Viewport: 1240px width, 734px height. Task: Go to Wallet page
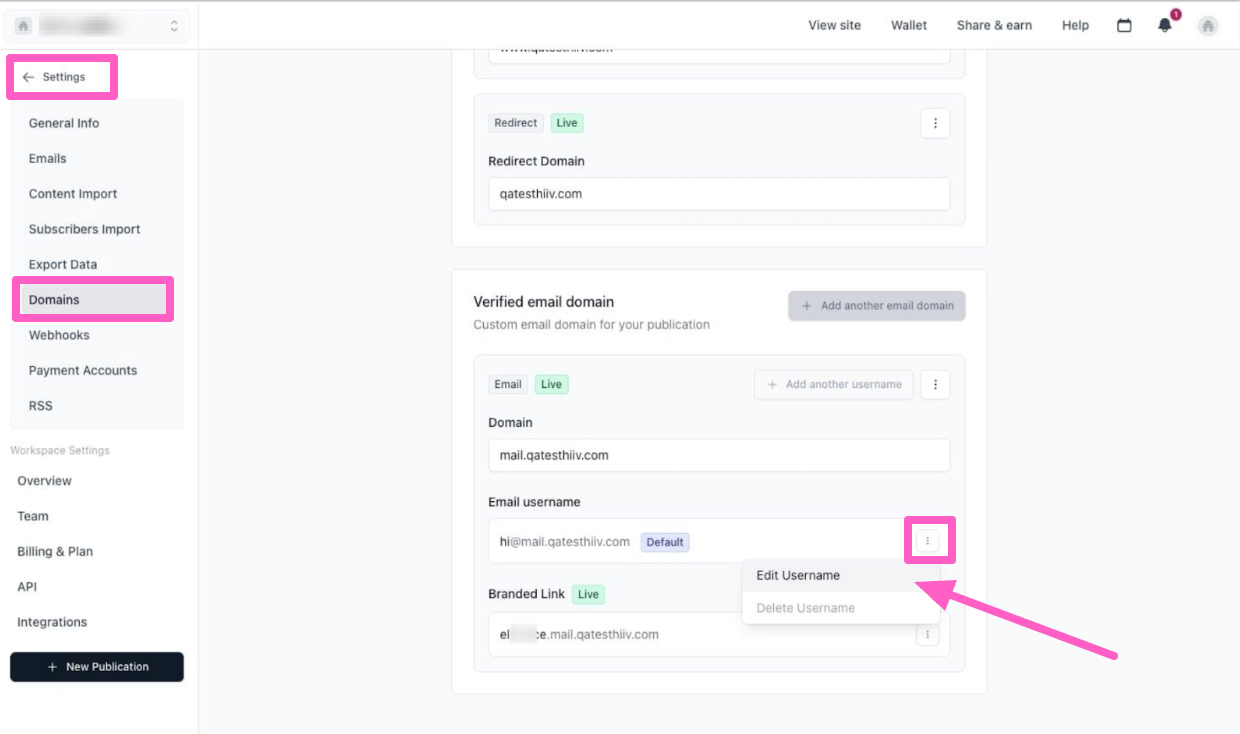[x=909, y=25]
